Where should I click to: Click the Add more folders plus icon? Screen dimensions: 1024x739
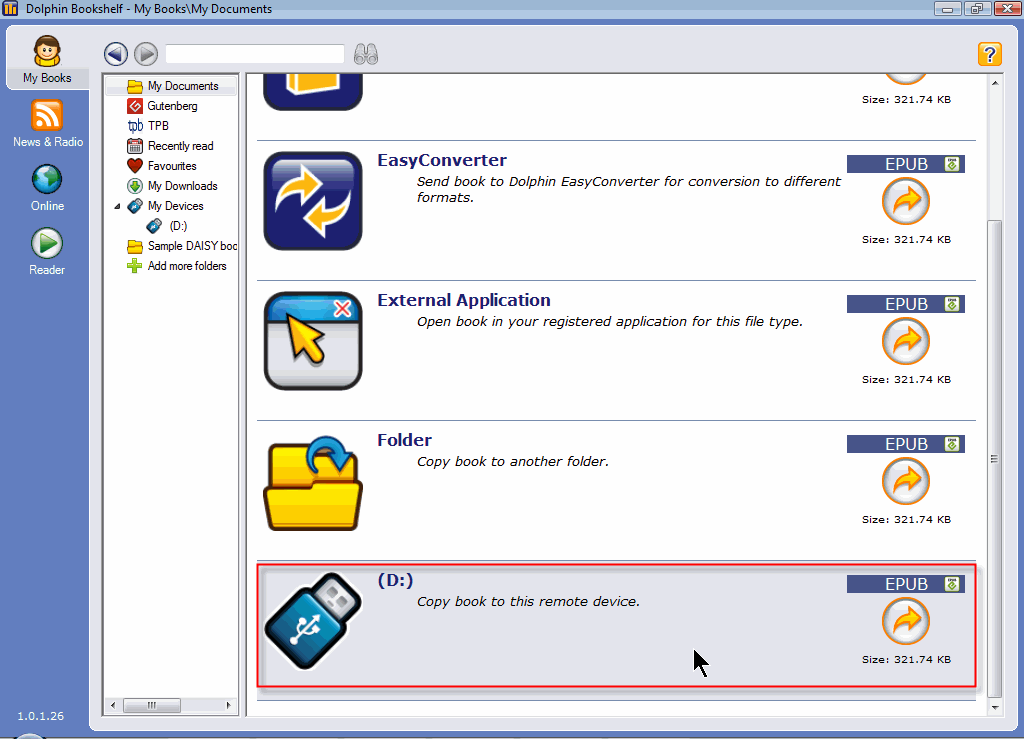point(135,266)
